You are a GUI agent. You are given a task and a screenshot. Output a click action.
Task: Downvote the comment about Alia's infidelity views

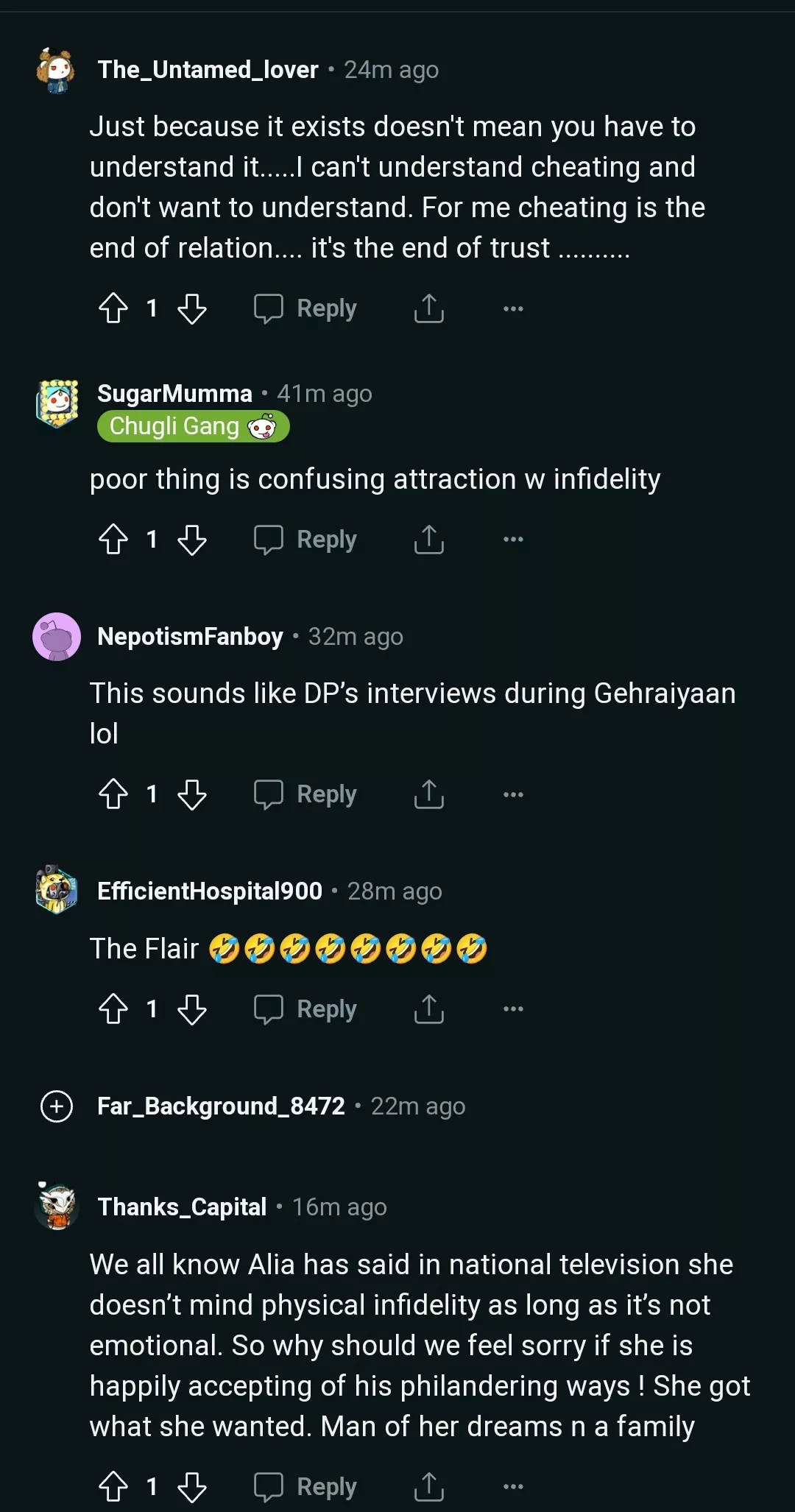point(192,1486)
